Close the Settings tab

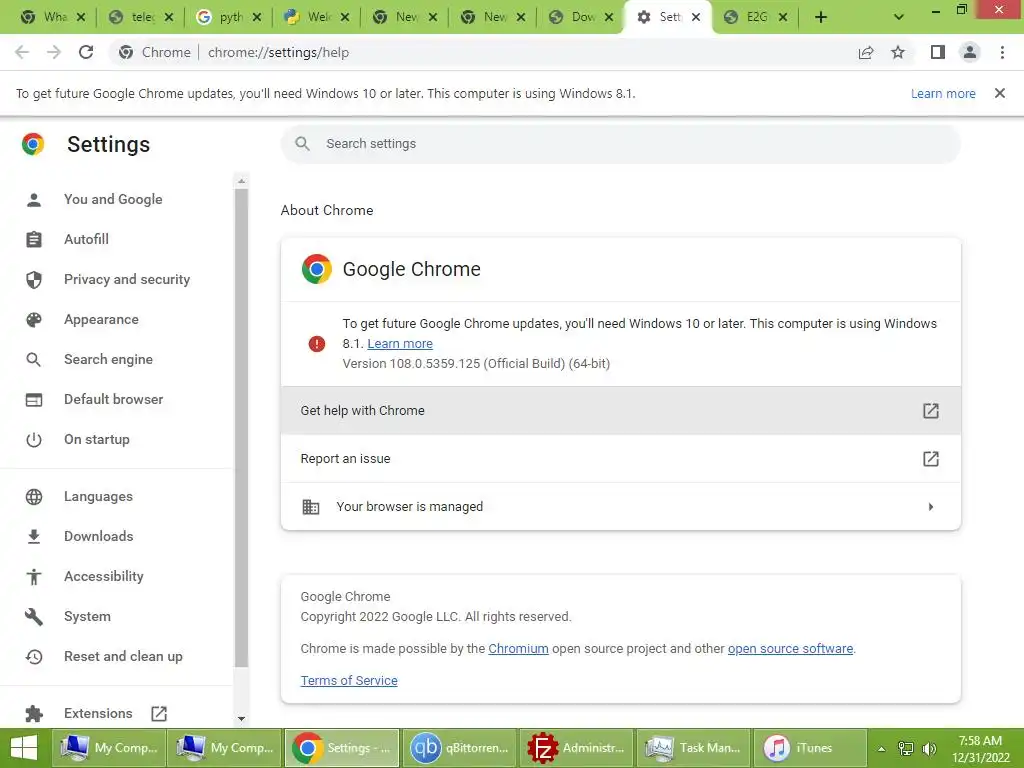click(696, 17)
